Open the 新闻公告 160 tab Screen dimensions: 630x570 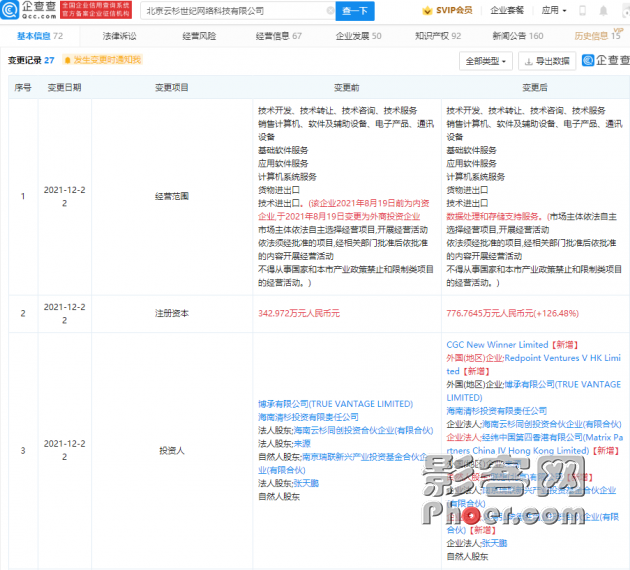click(518, 36)
